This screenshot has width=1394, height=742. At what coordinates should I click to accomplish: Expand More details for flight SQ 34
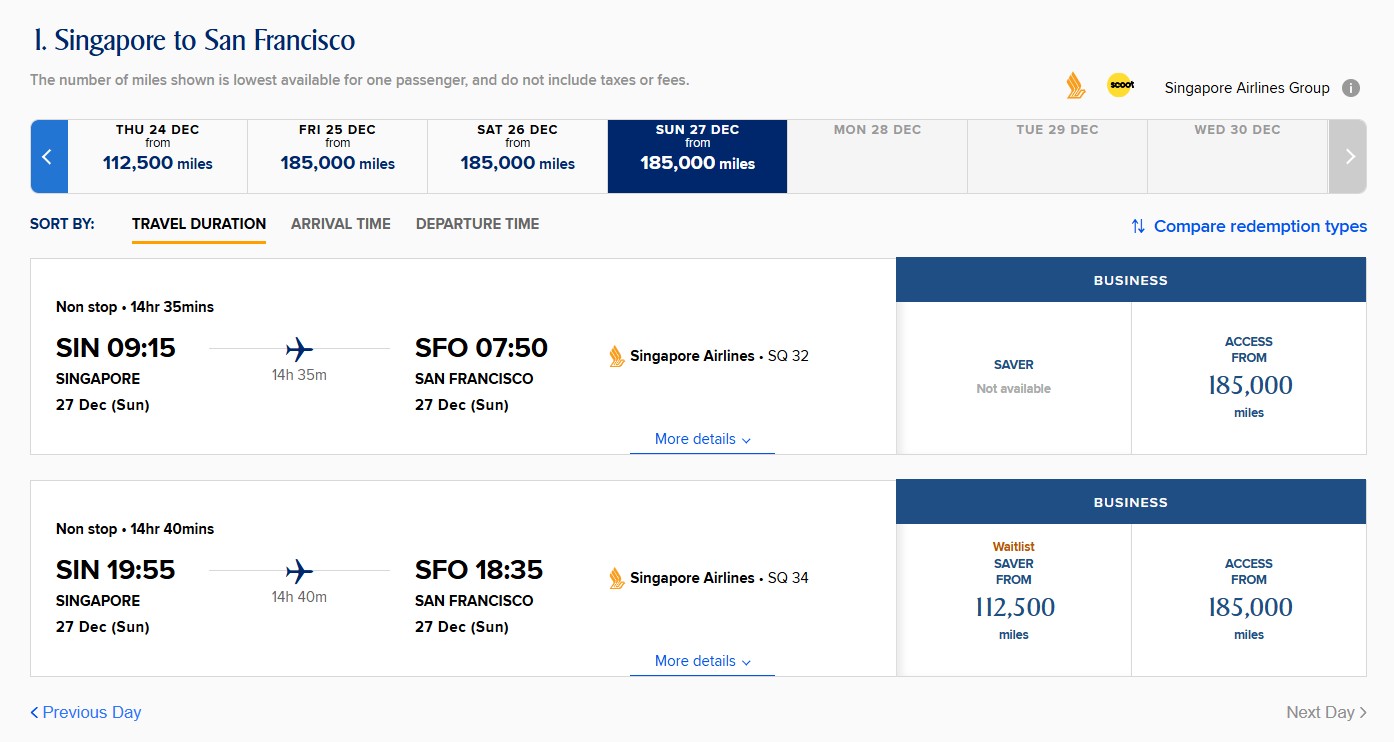[702, 661]
